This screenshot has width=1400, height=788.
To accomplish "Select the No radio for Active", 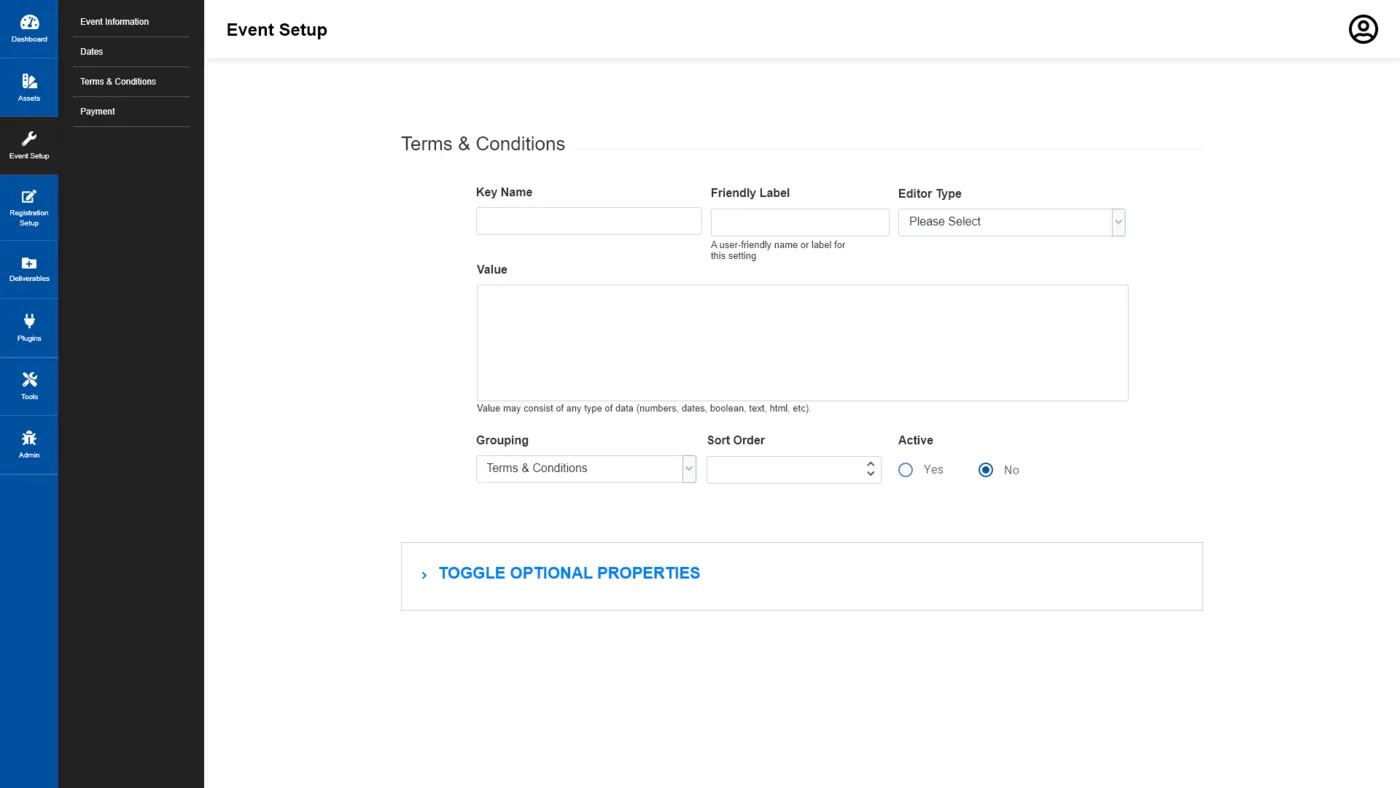I will [x=986, y=470].
